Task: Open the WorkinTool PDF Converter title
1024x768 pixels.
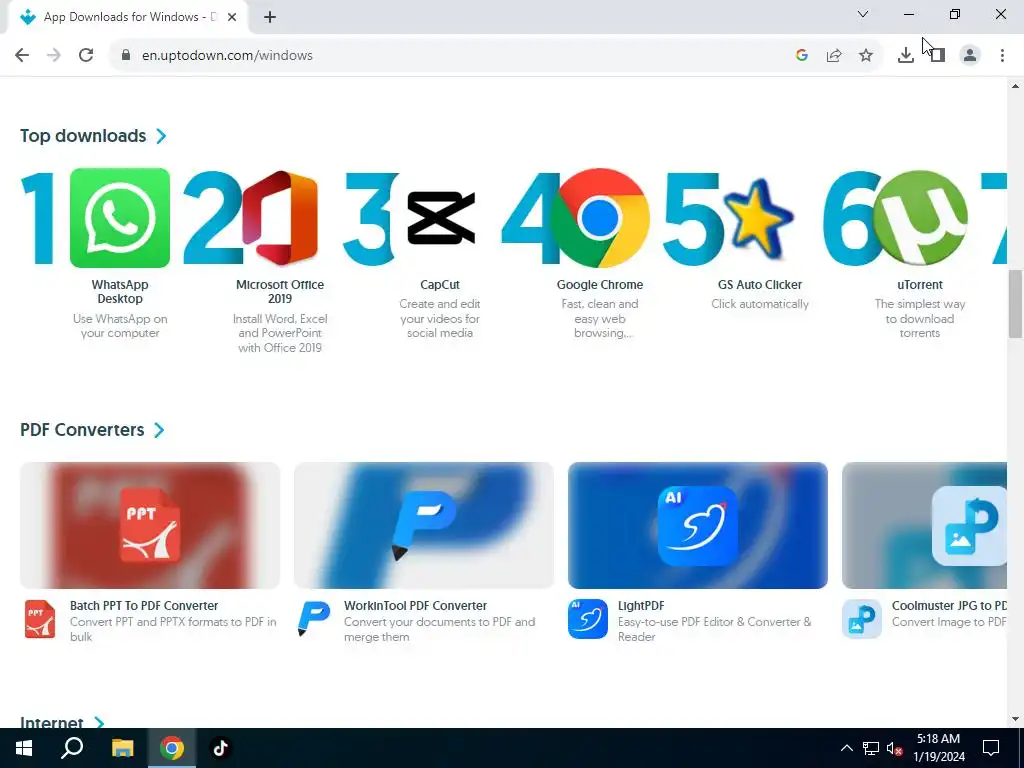Action: point(415,605)
